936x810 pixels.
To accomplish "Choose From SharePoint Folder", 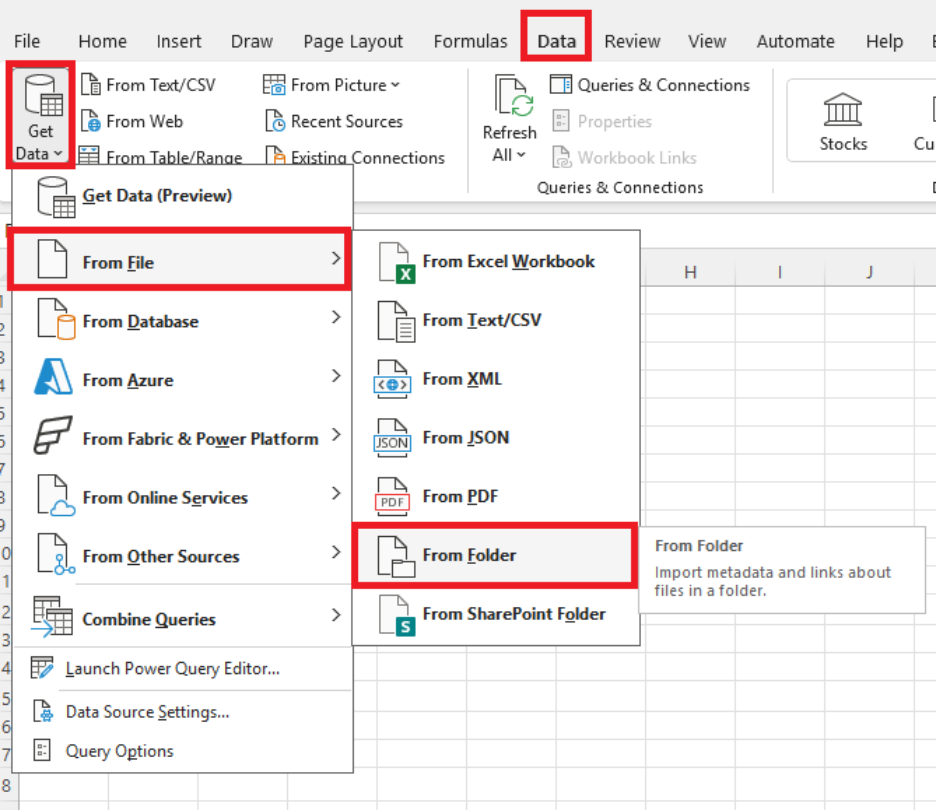I will [495, 614].
